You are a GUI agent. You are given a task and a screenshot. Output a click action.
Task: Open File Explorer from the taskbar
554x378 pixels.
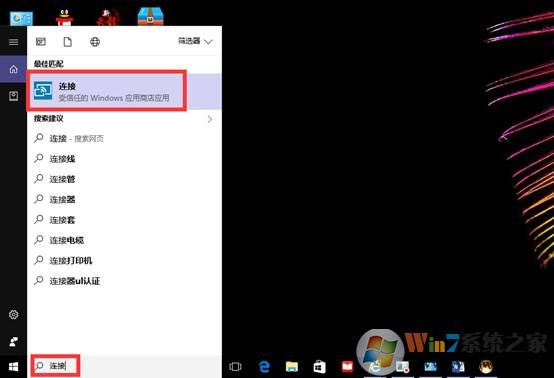click(x=292, y=367)
